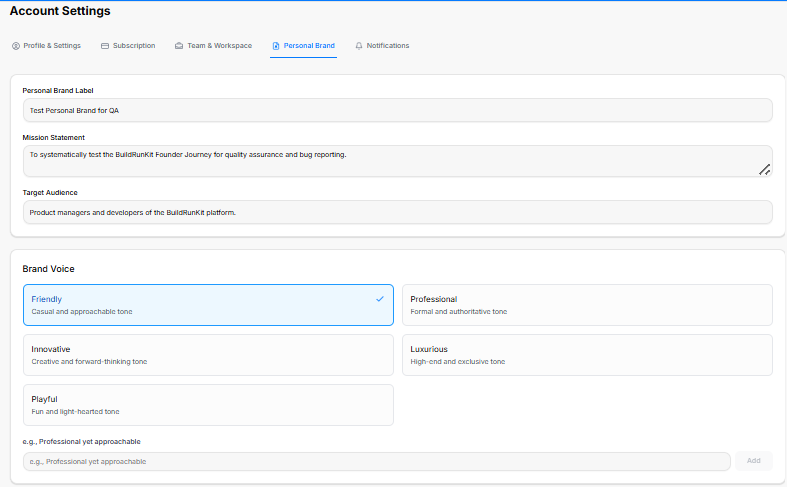Viewport: 787px width, 487px height.
Task: Select the Friendly brand voice option
Action: [x=208, y=305]
